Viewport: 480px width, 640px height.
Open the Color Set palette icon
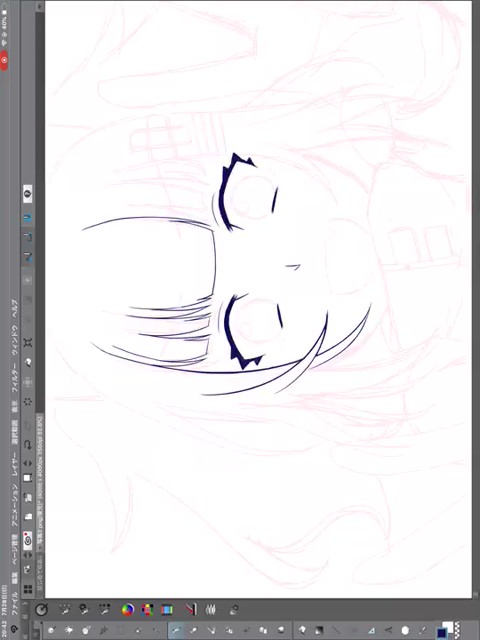pos(147,610)
